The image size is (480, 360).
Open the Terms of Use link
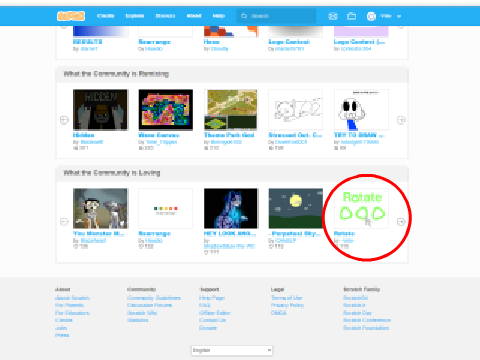point(287,298)
